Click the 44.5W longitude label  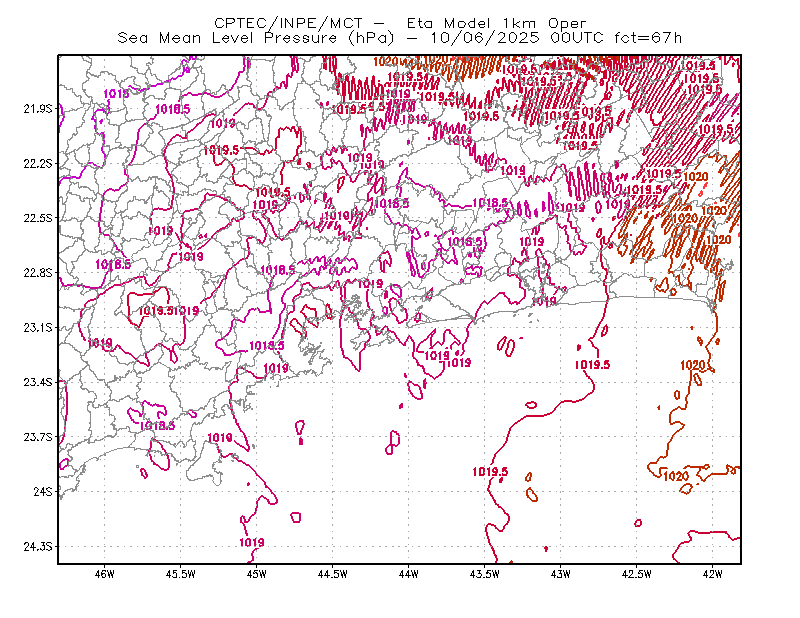tap(332, 574)
